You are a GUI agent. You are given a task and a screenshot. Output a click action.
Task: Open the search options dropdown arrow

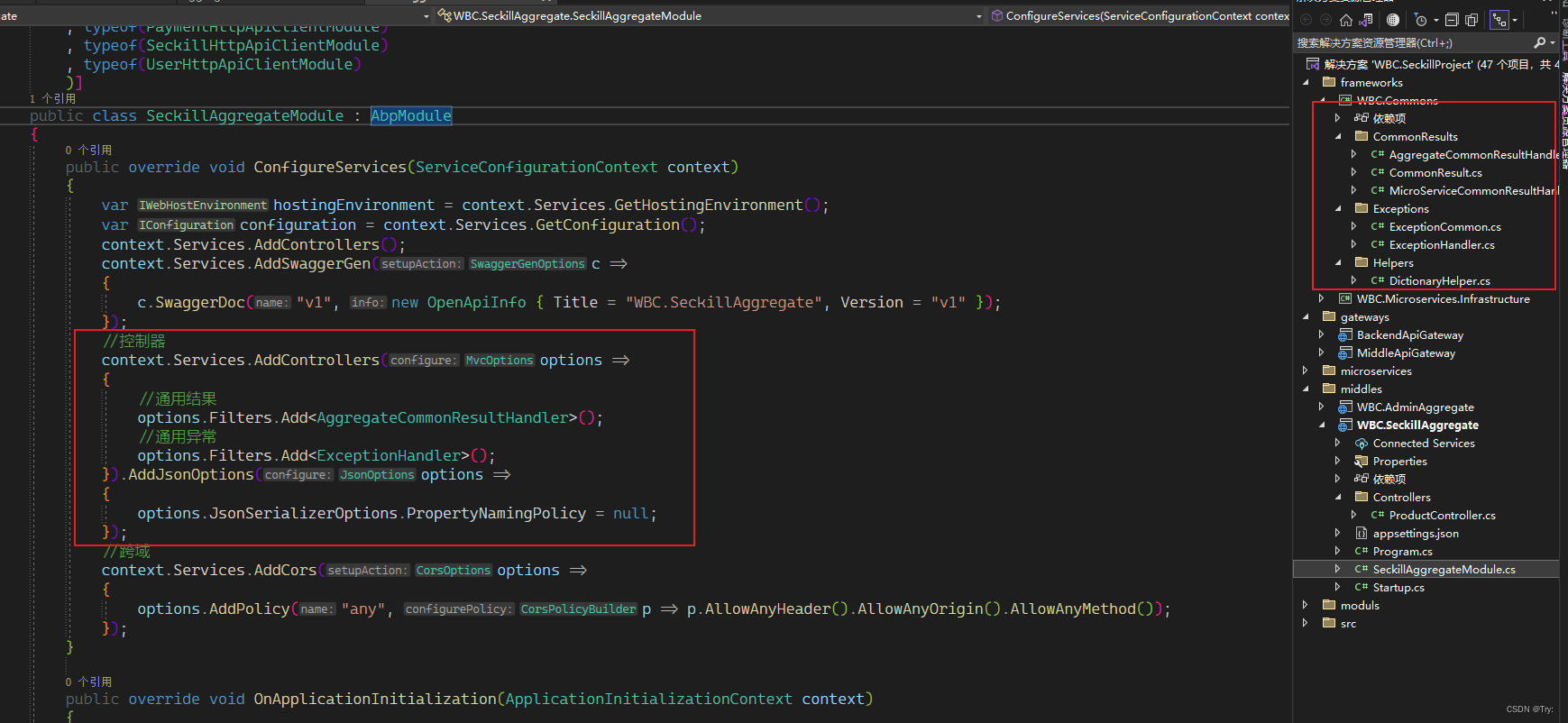coord(1552,42)
